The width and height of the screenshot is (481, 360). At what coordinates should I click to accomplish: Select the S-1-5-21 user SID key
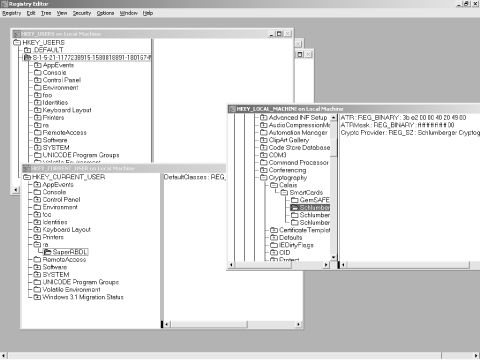click(91, 57)
